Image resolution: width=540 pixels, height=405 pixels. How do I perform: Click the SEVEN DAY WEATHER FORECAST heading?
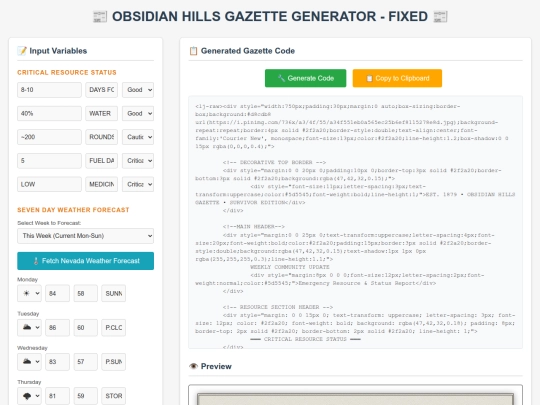coord(73,210)
